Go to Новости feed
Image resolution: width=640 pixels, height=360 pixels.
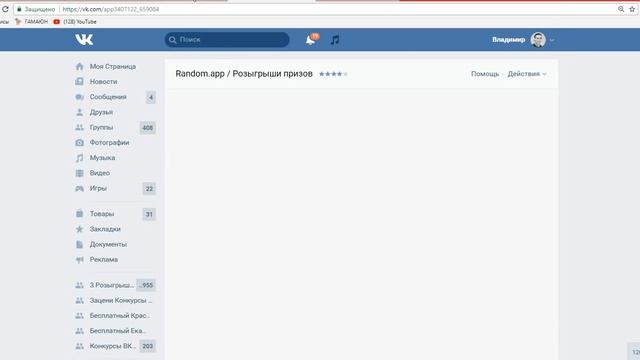click(x=103, y=82)
